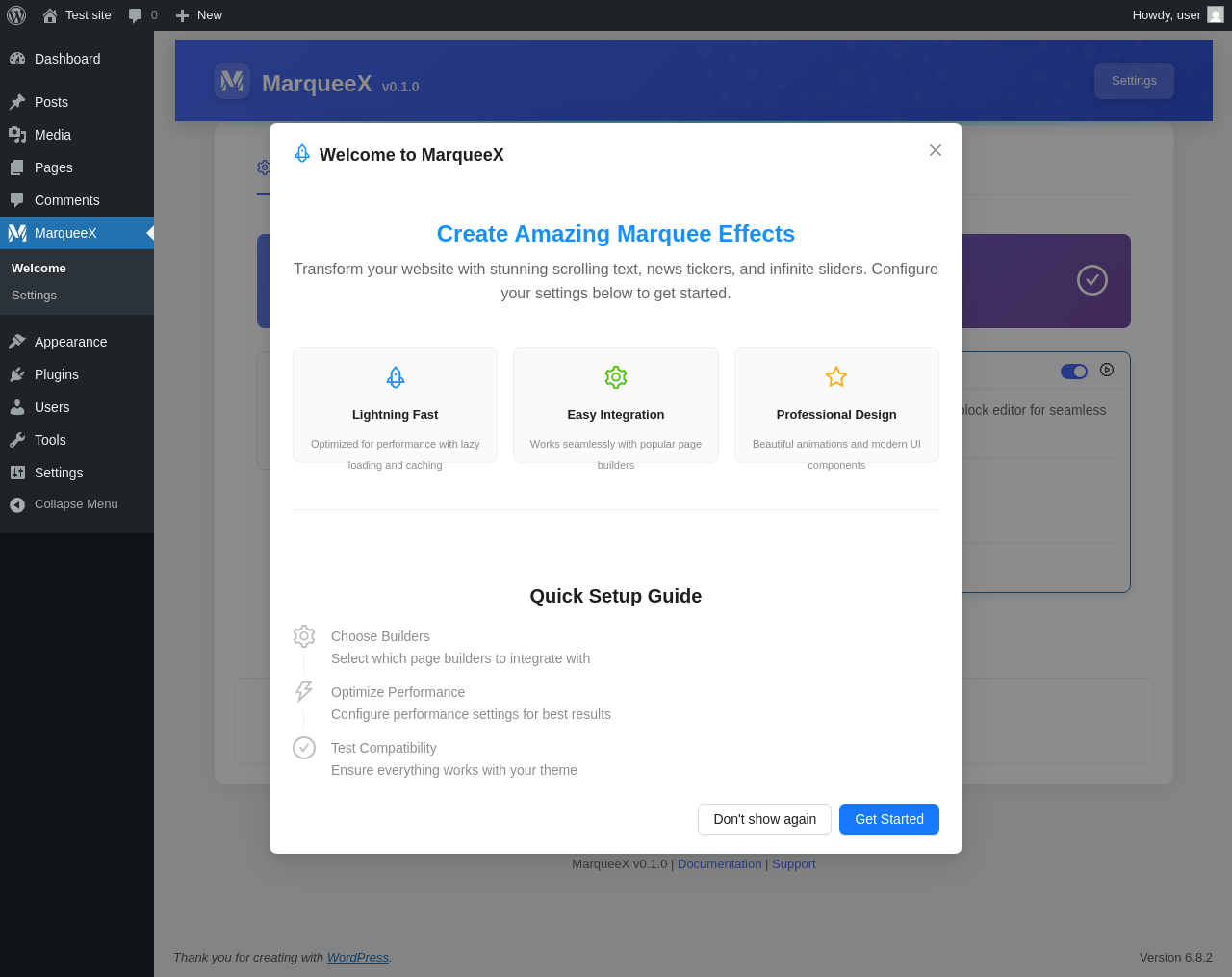Viewport: 1232px width, 977px height.
Task: Collapse the admin sidebar menu
Action: tap(77, 504)
